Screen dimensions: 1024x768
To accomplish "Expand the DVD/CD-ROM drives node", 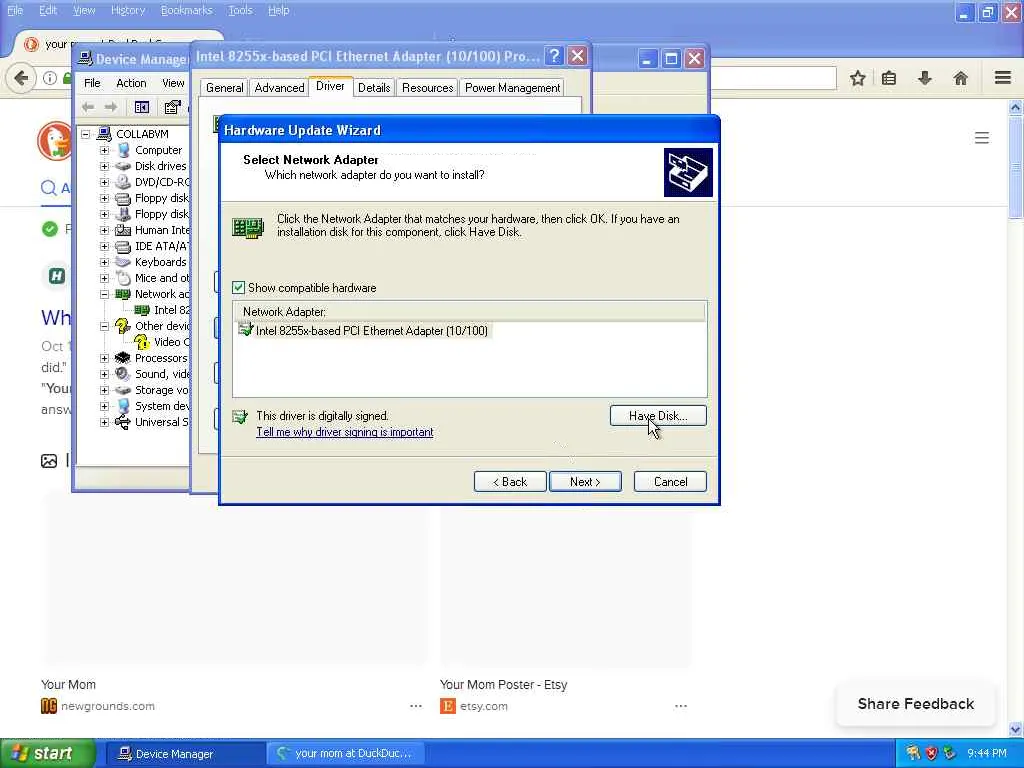I will click(104, 182).
